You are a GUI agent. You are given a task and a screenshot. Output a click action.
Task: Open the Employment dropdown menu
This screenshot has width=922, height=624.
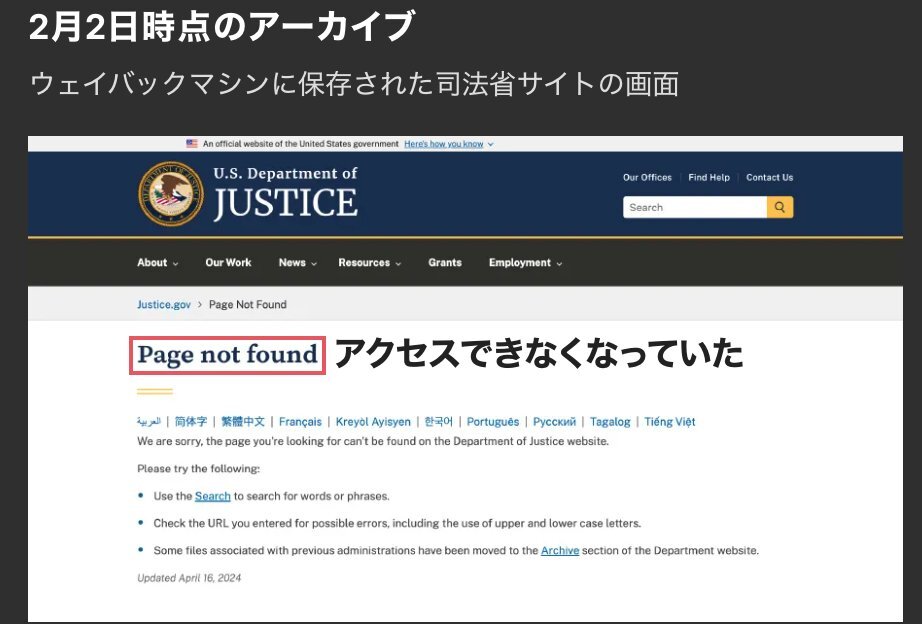525,263
